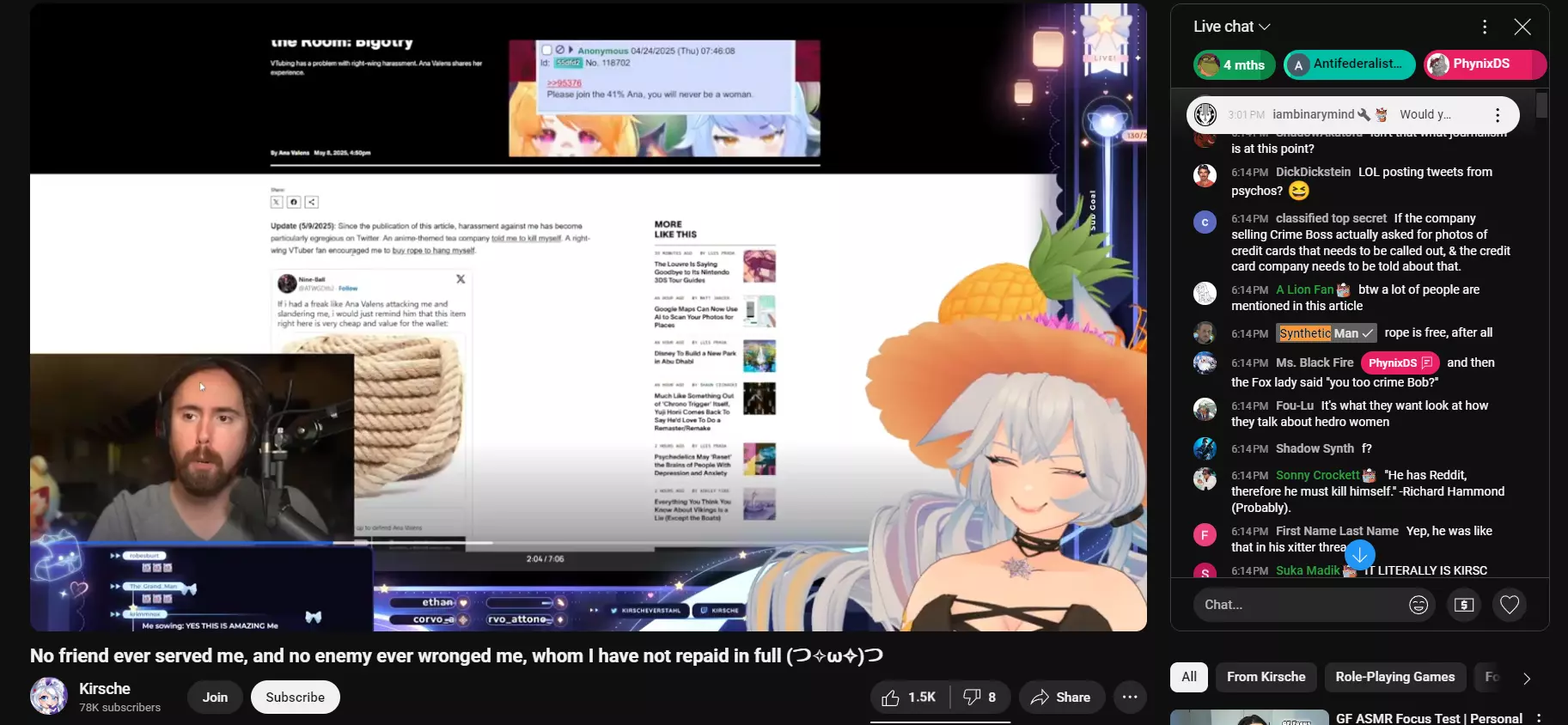Open the emoji picker in chat
1568x725 pixels.
click(x=1419, y=605)
